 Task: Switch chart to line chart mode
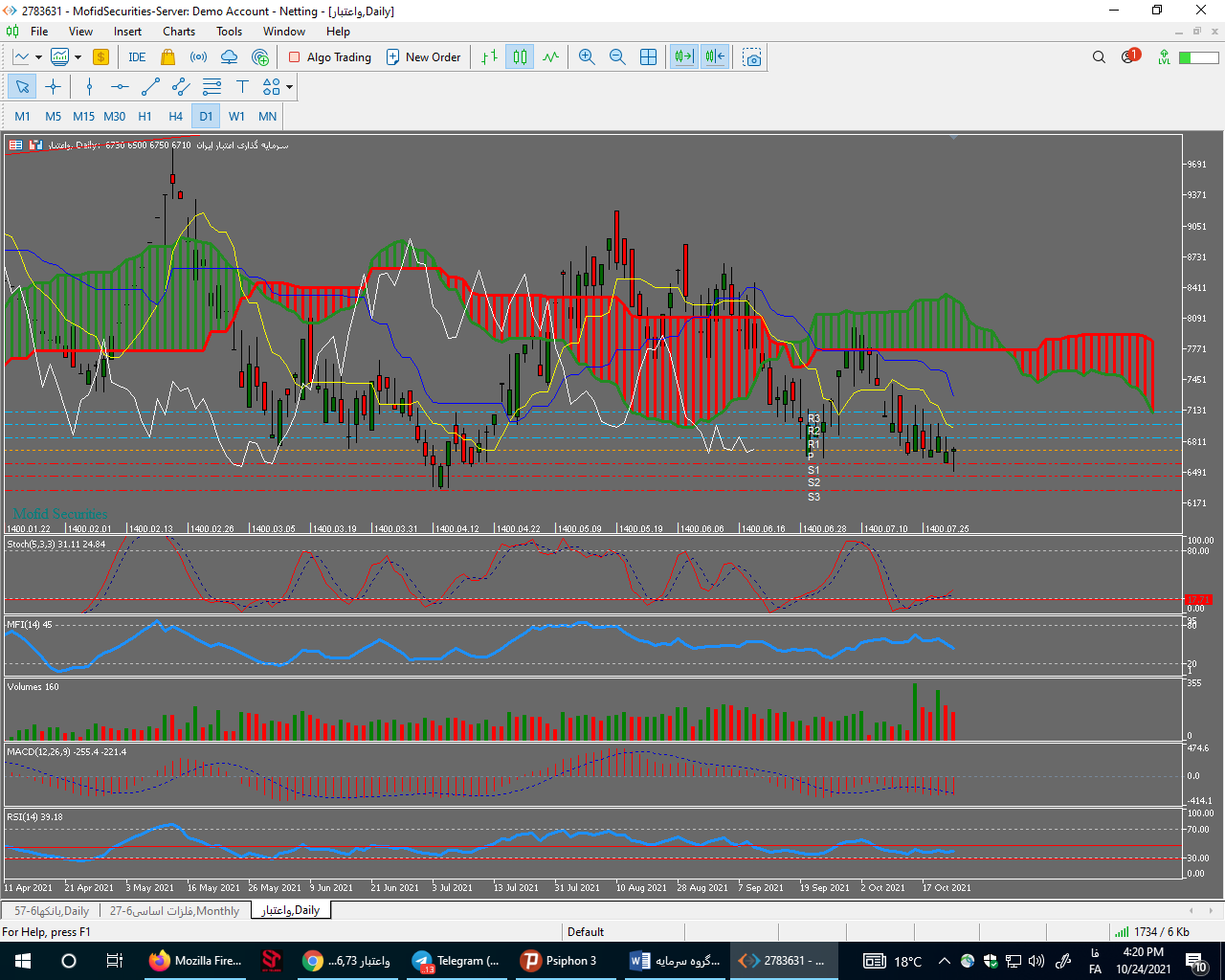[x=550, y=57]
